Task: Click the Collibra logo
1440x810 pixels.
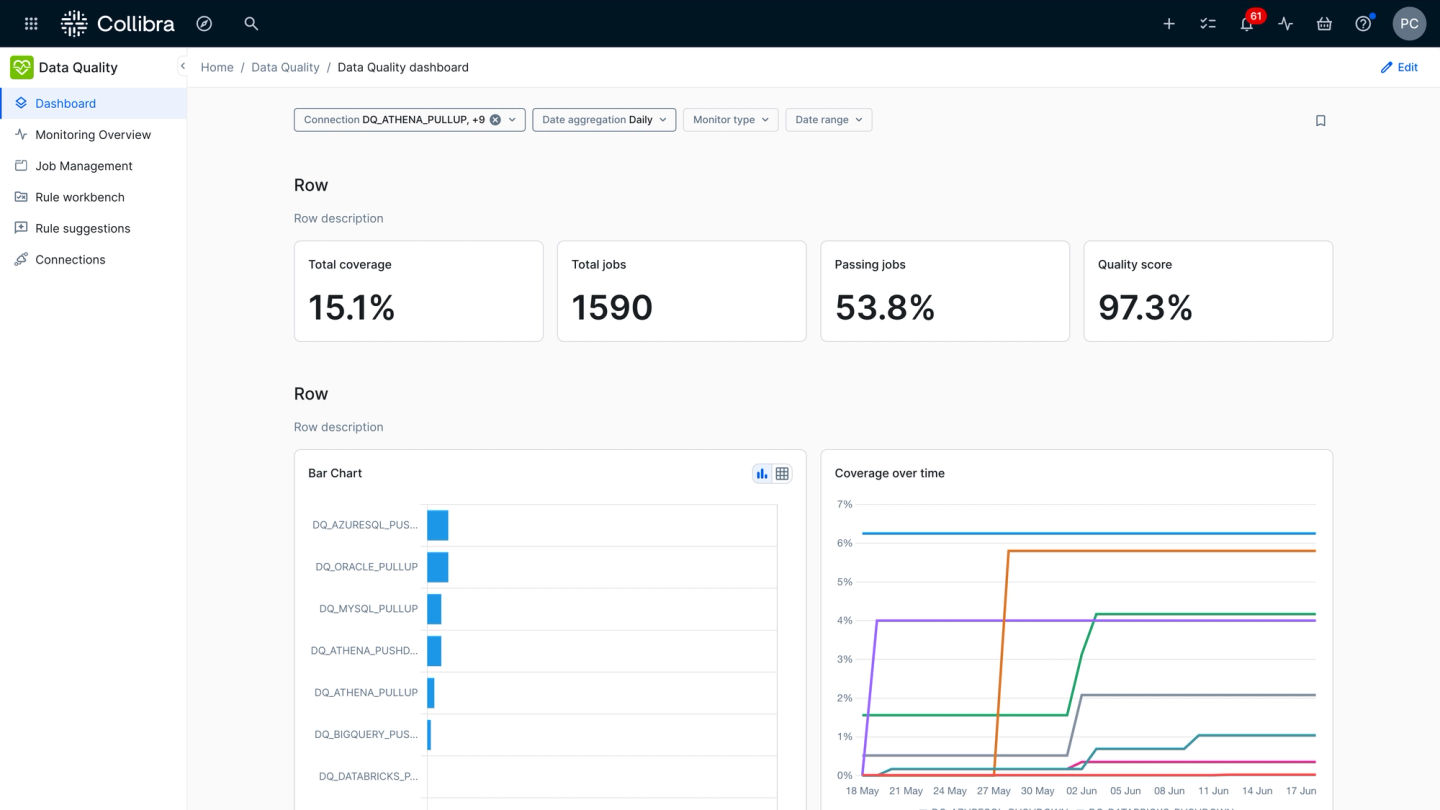Action: point(117,23)
